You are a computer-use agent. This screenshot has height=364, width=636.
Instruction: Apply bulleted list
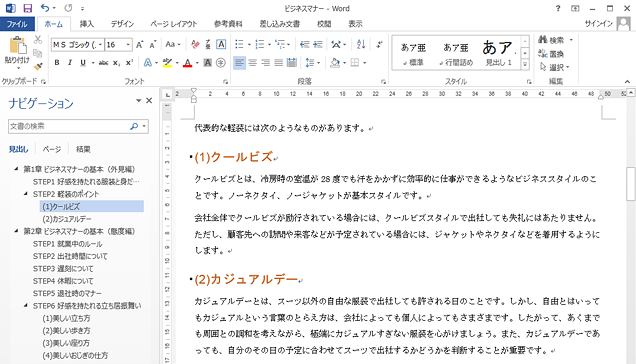click(x=239, y=44)
